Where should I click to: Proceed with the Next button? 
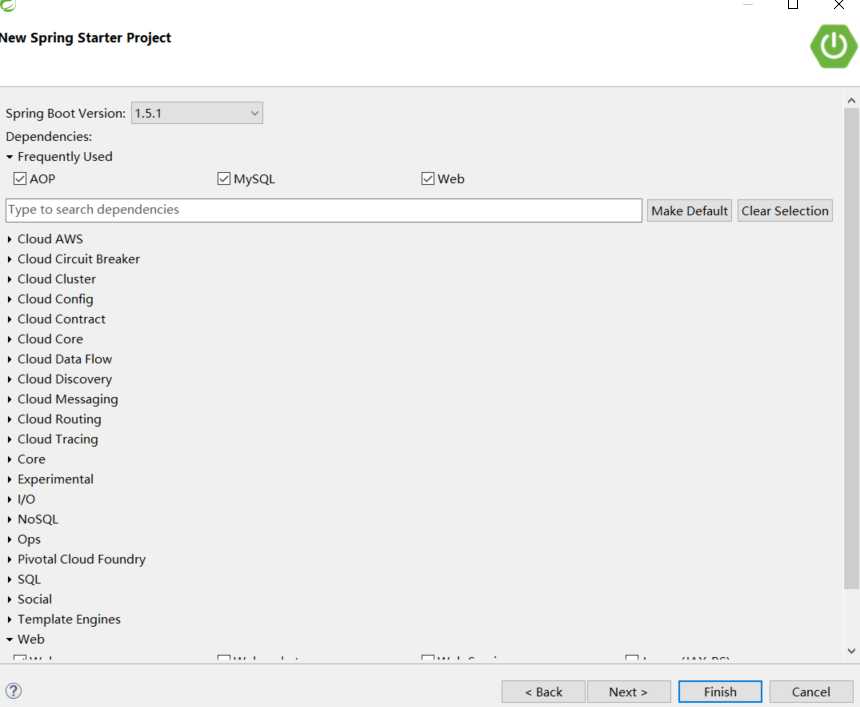click(x=629, y=692)
